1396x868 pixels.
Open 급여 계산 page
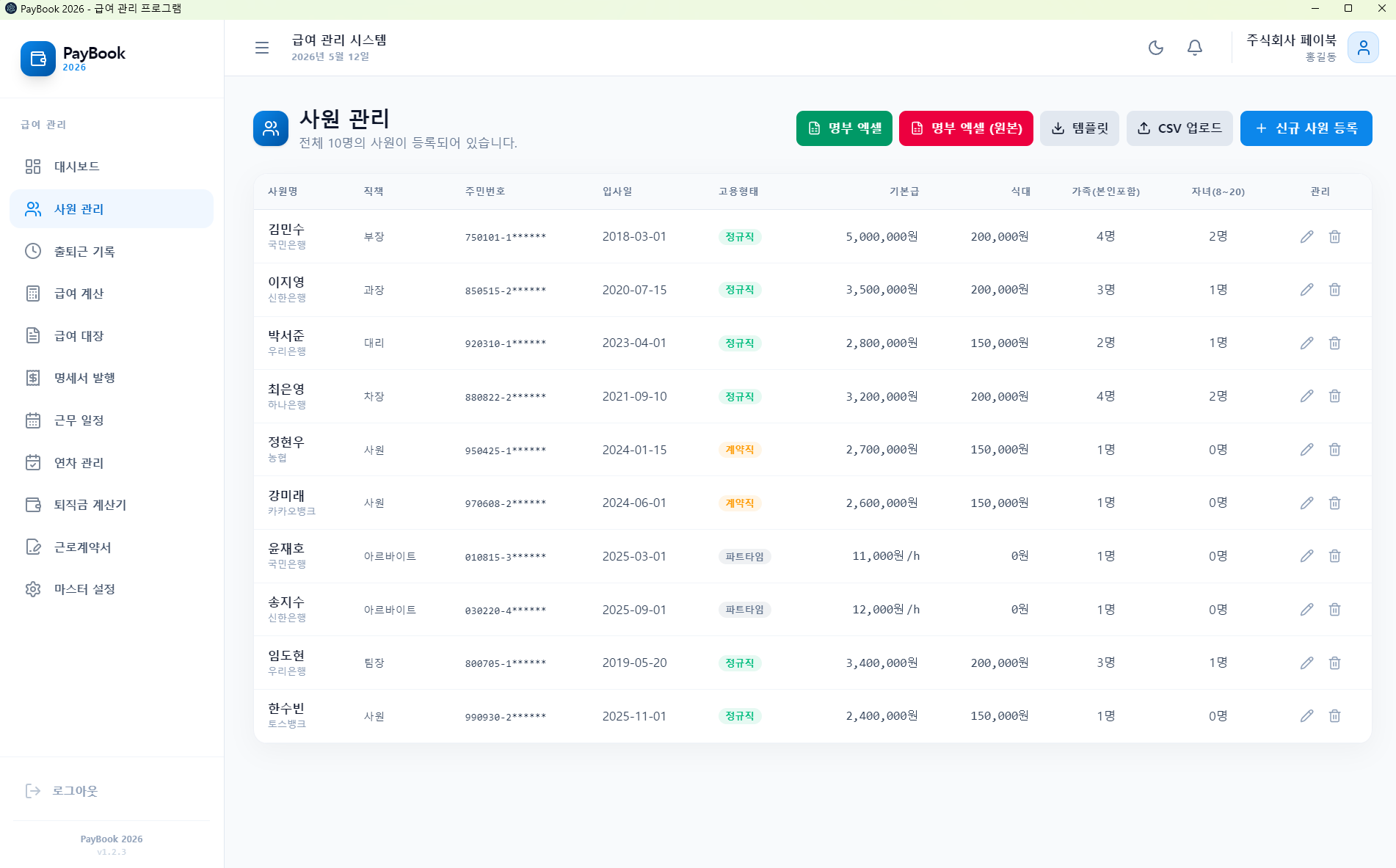pos(112,293)
